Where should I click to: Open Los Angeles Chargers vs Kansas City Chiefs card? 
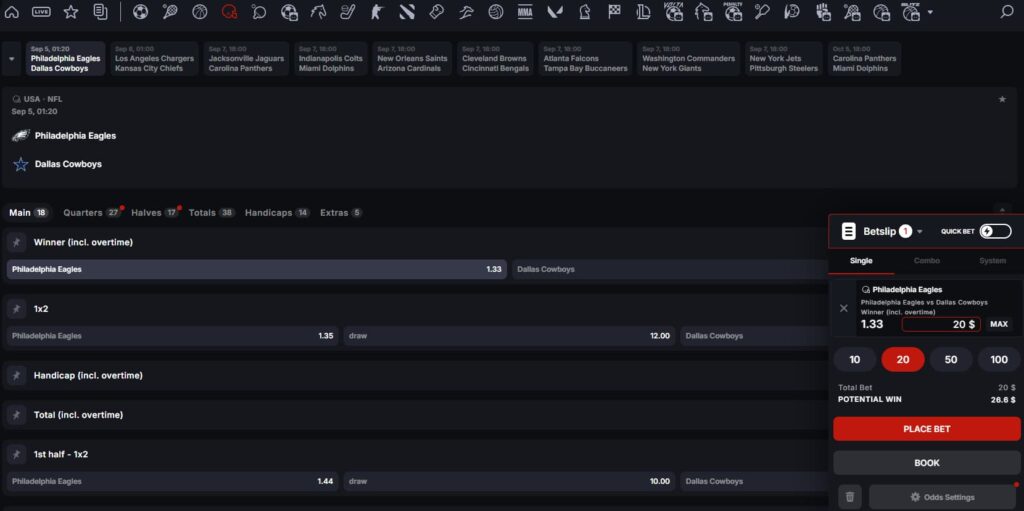[x=154, y=59]
